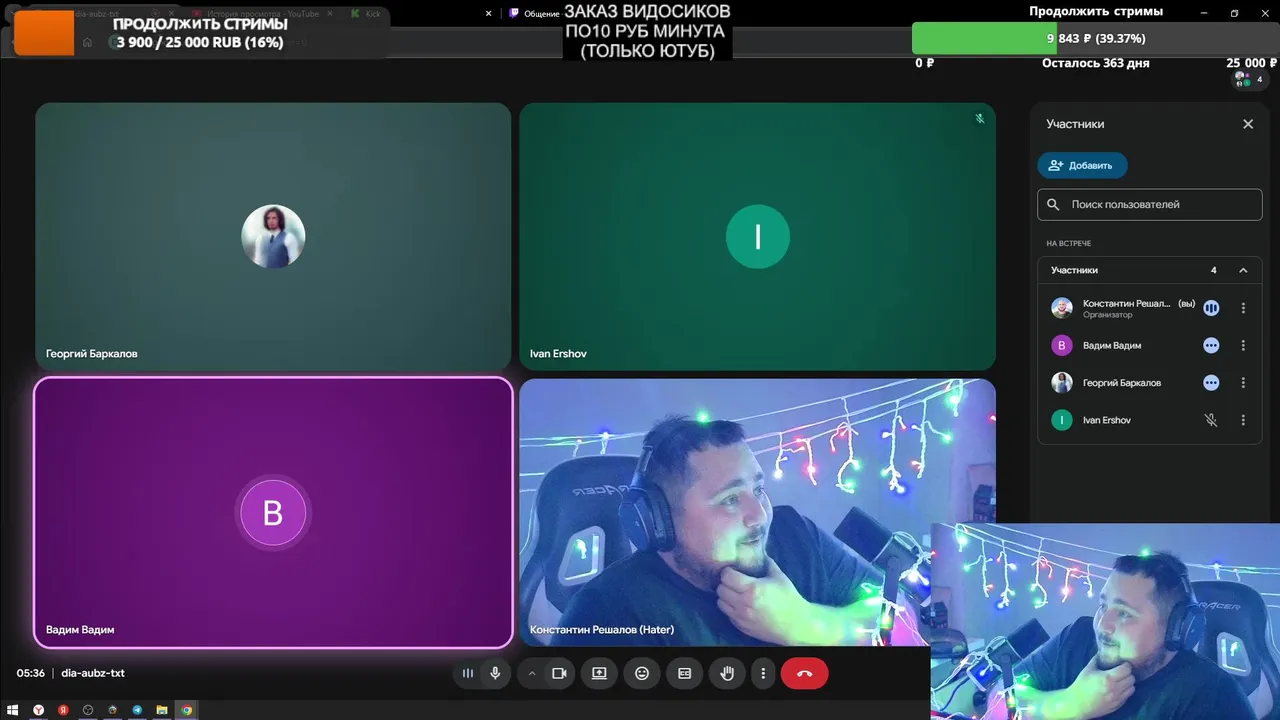This screenshot has height=720, width=1280.
Task: Click the purple B avatar in the participants list
Action: 1062,345
